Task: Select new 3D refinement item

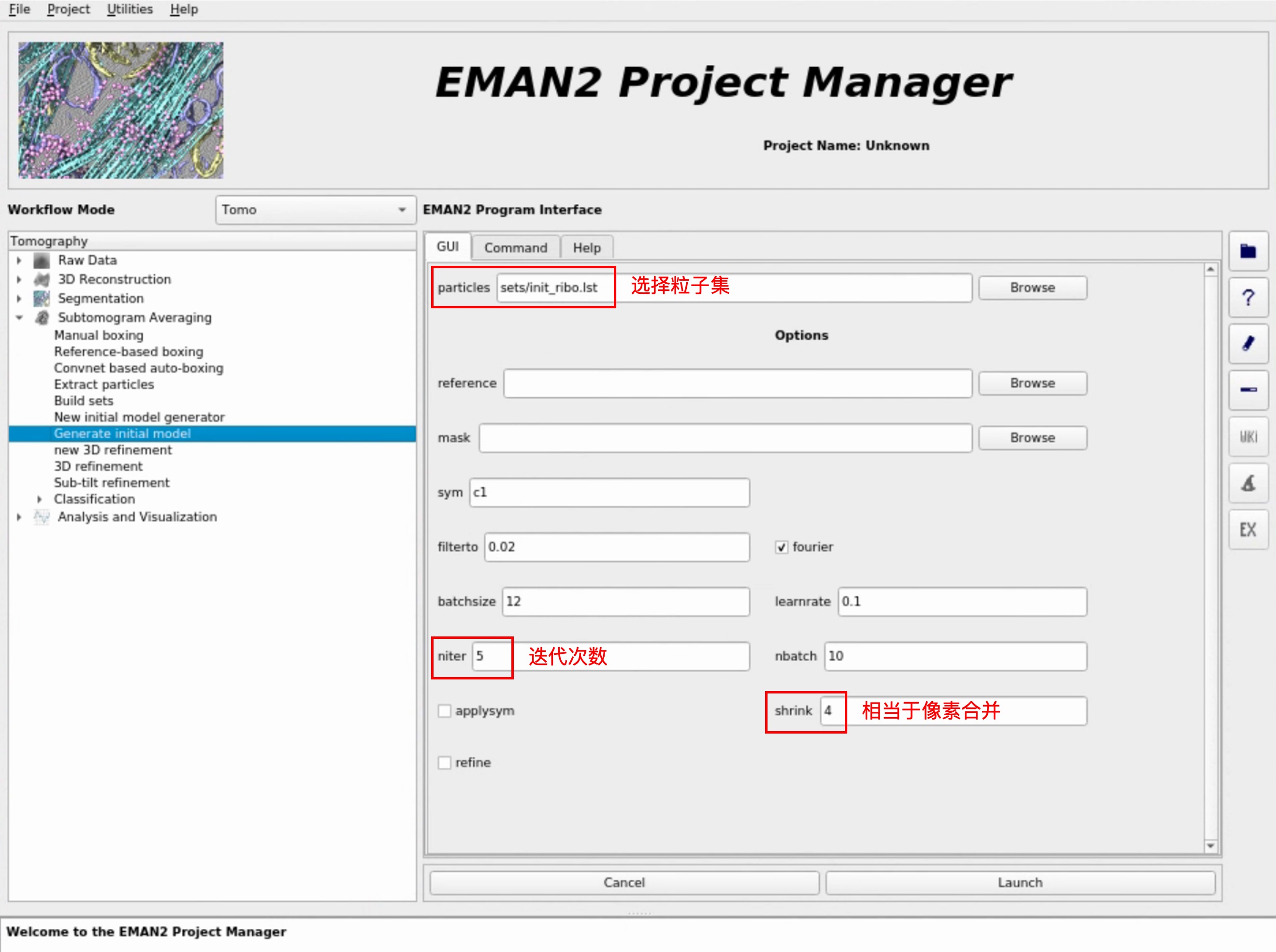Action: tap(113, 450)
